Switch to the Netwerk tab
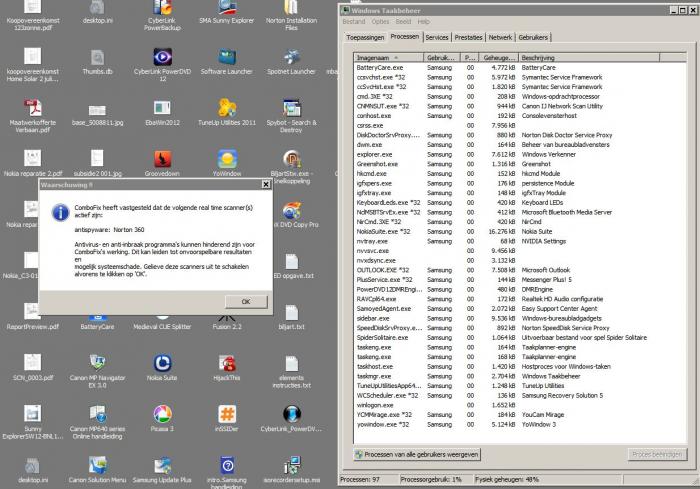 [x=500, y=38]
